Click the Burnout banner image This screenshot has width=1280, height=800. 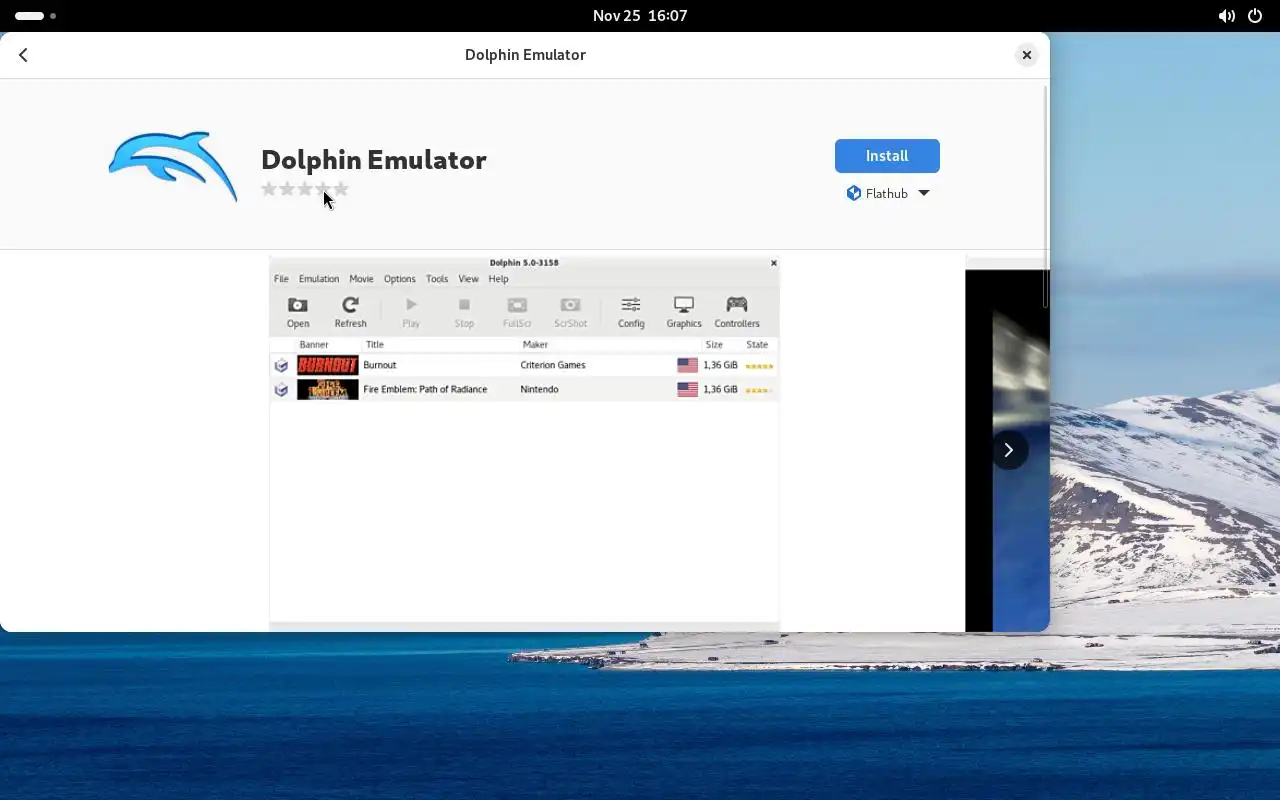[x=327, y=365]
